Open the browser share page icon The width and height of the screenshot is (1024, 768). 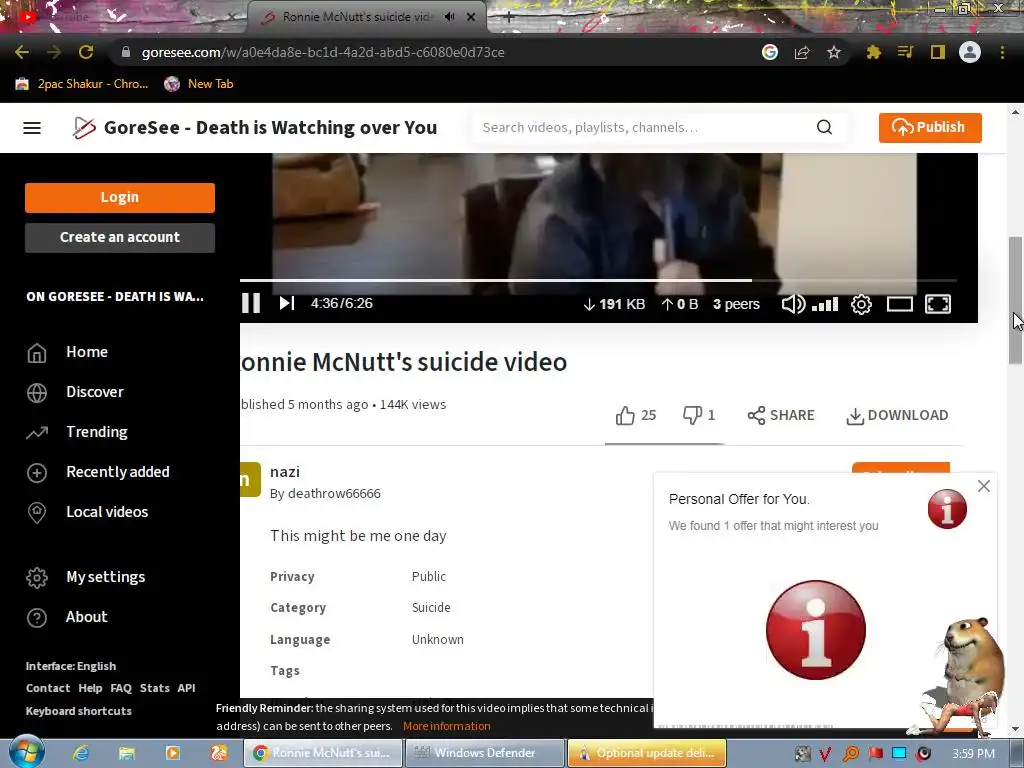click(x=802, y=52)
